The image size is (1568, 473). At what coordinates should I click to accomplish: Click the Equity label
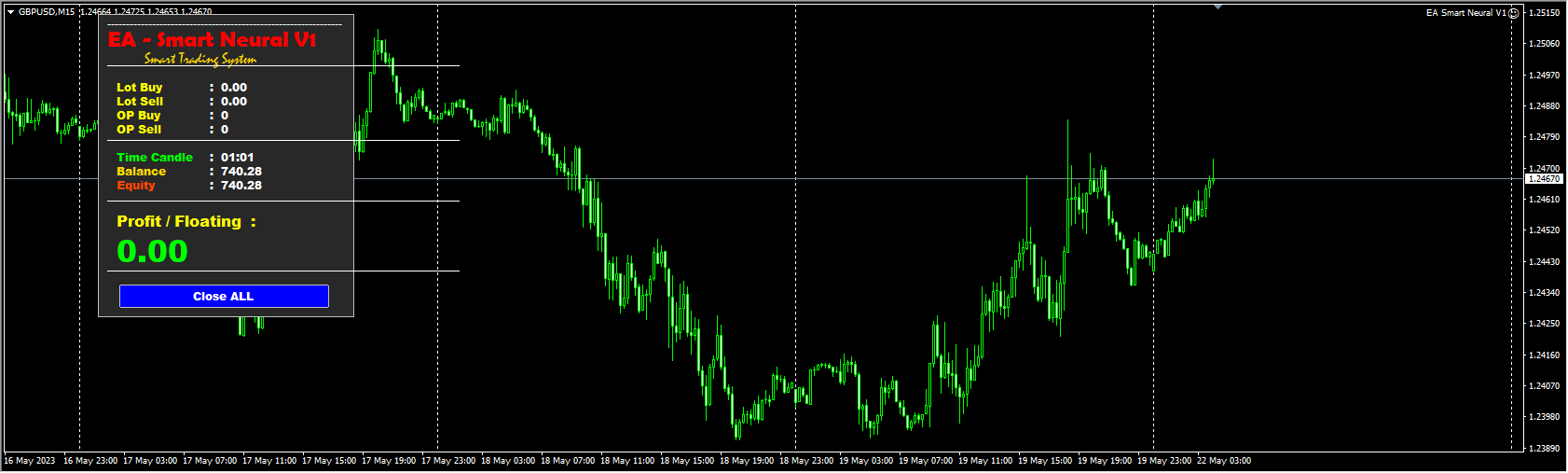136,186
